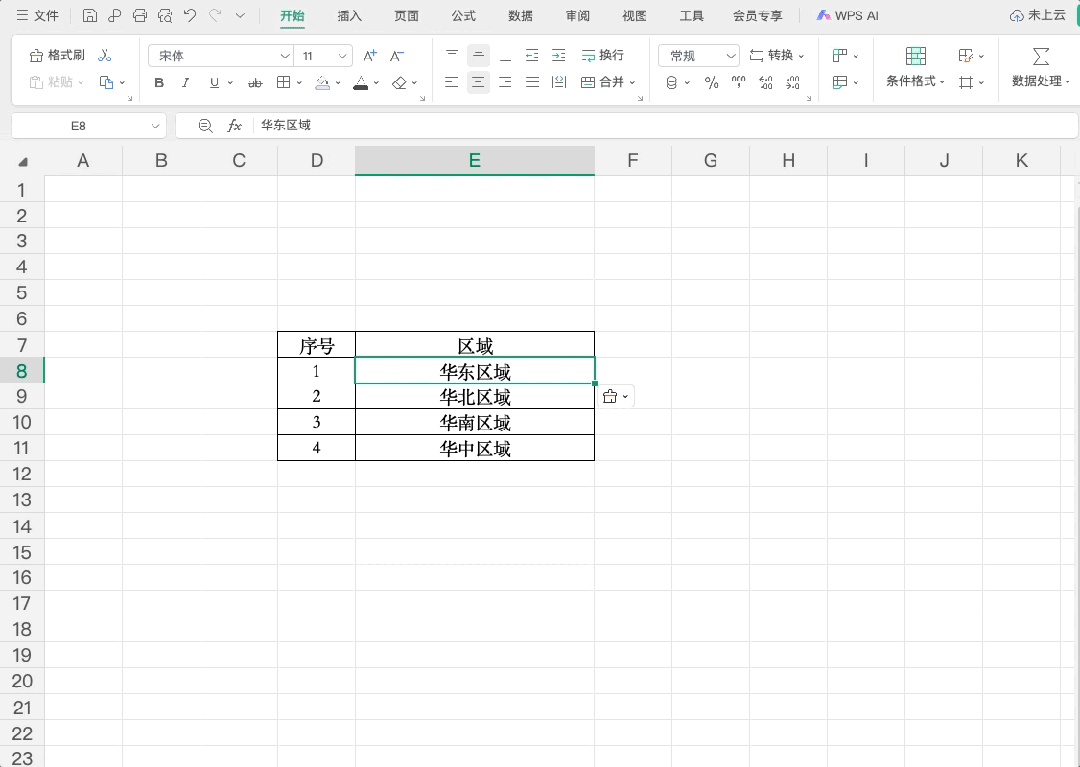Undo the last action

click(190, 15)
